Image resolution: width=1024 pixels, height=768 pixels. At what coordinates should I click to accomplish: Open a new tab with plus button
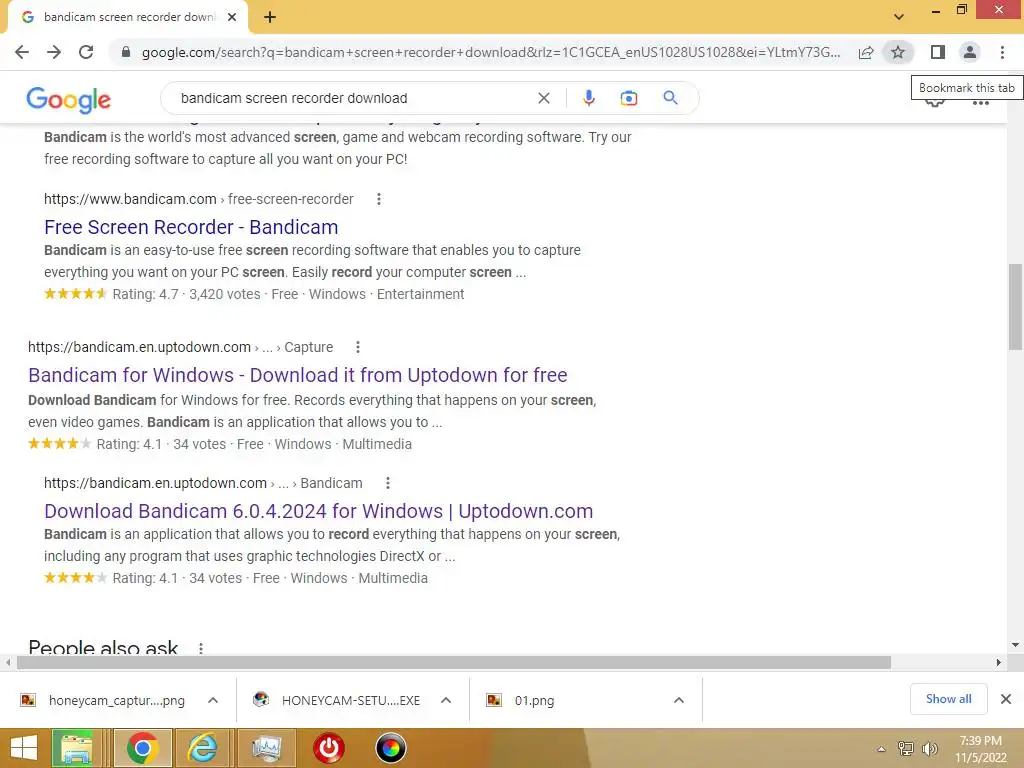(x=270, y=18)
